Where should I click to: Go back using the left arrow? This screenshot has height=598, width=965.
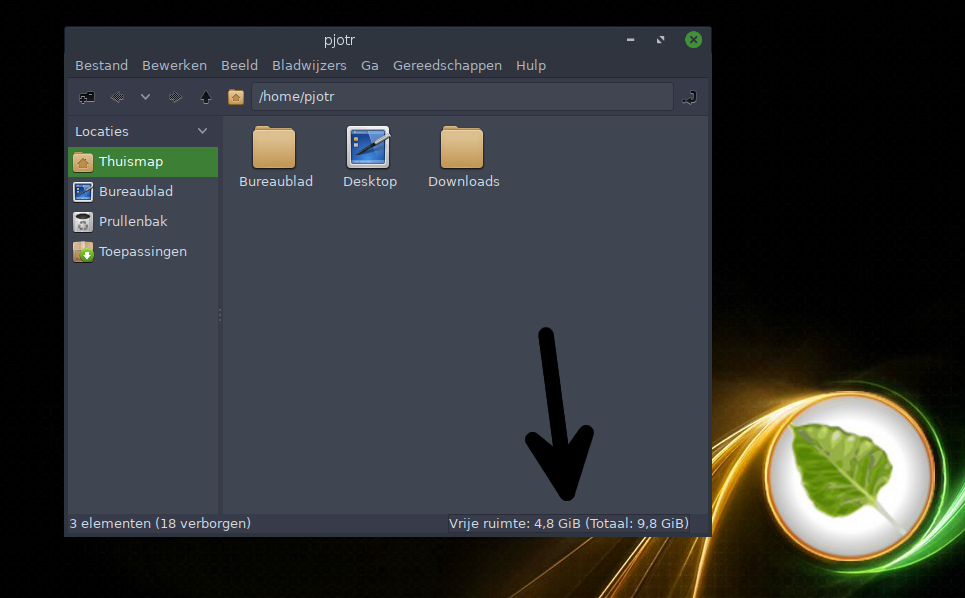[x=117, y=97]
